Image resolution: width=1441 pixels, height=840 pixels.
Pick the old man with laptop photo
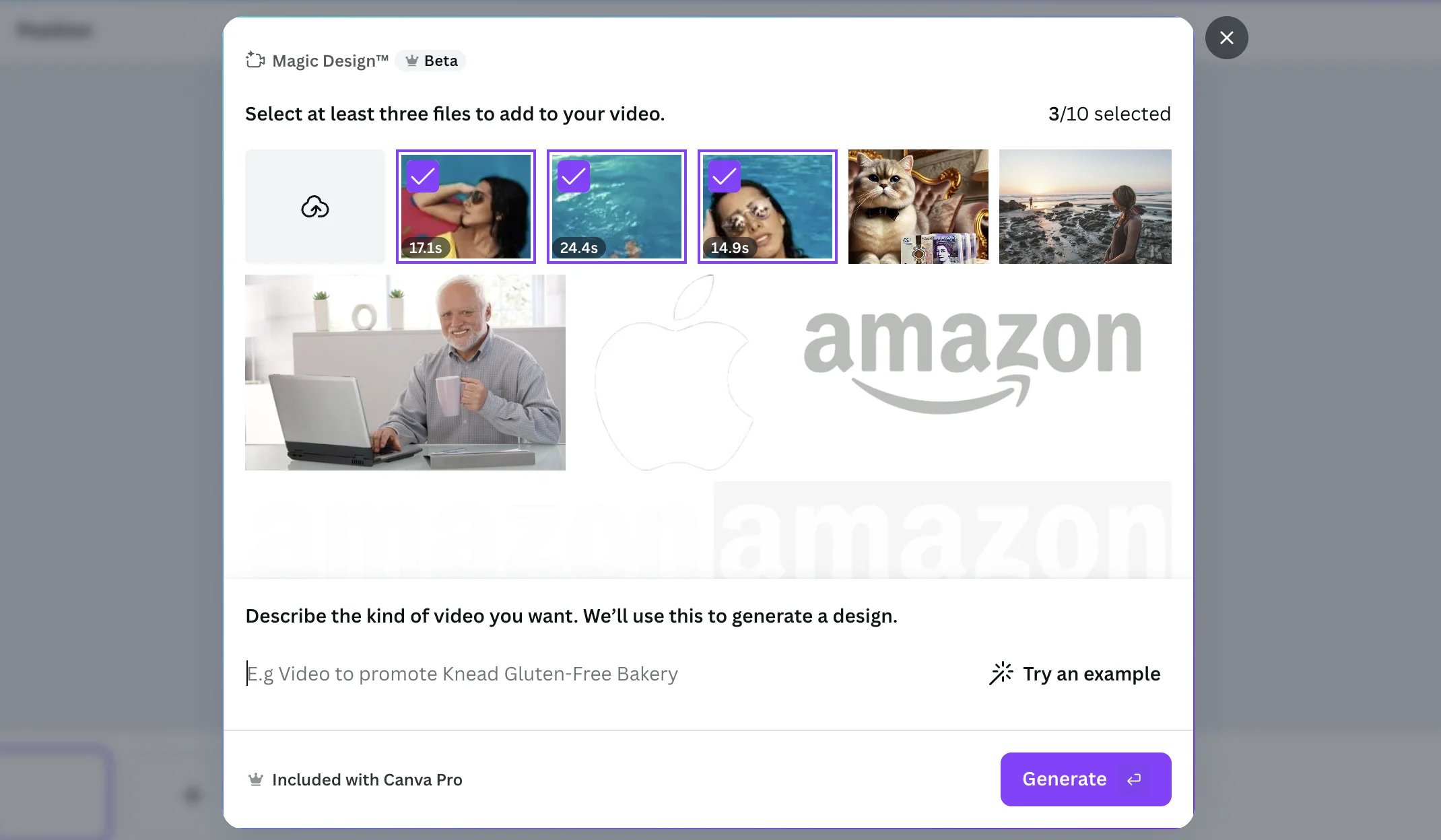[x=405, y=372]
